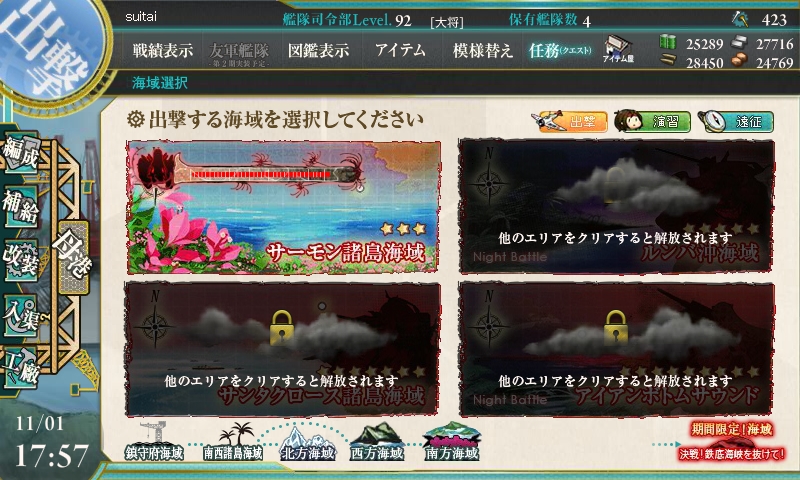The width and height of the screenshot is (800, 480).
Task: Click the red boss gauge bar
Action: tap(260, 175)
